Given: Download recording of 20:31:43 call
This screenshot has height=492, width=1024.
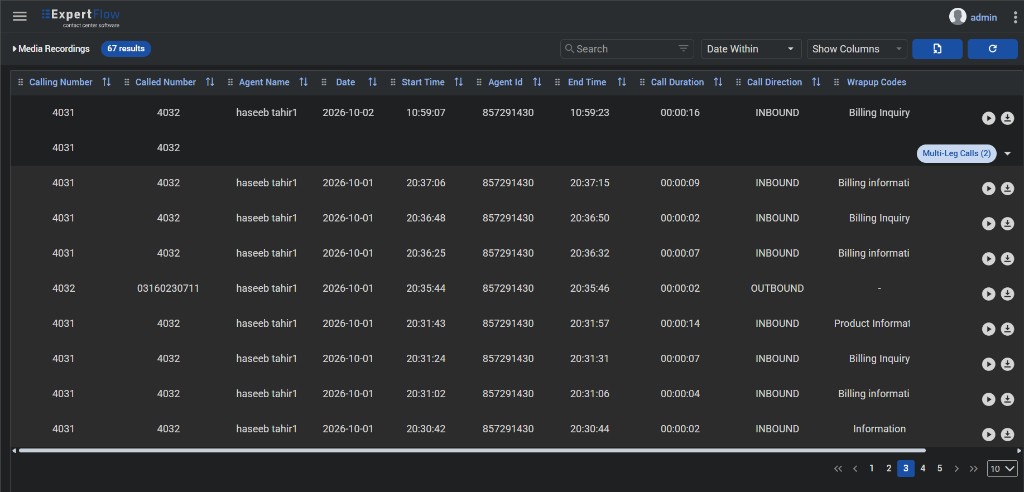Looking at the screenshot, I should [x=1007, y=329].
